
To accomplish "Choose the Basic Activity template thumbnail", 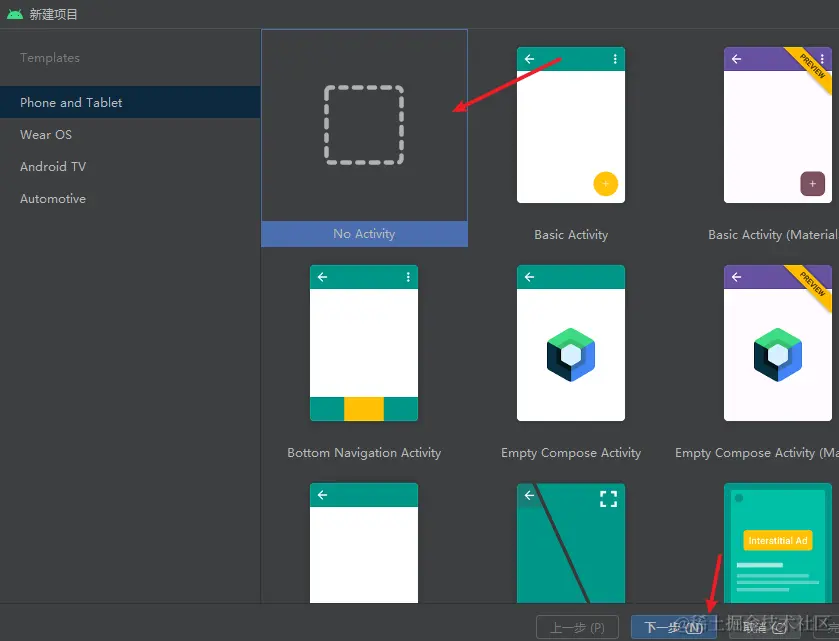I will pyautogui.click(x=571, y=125).
